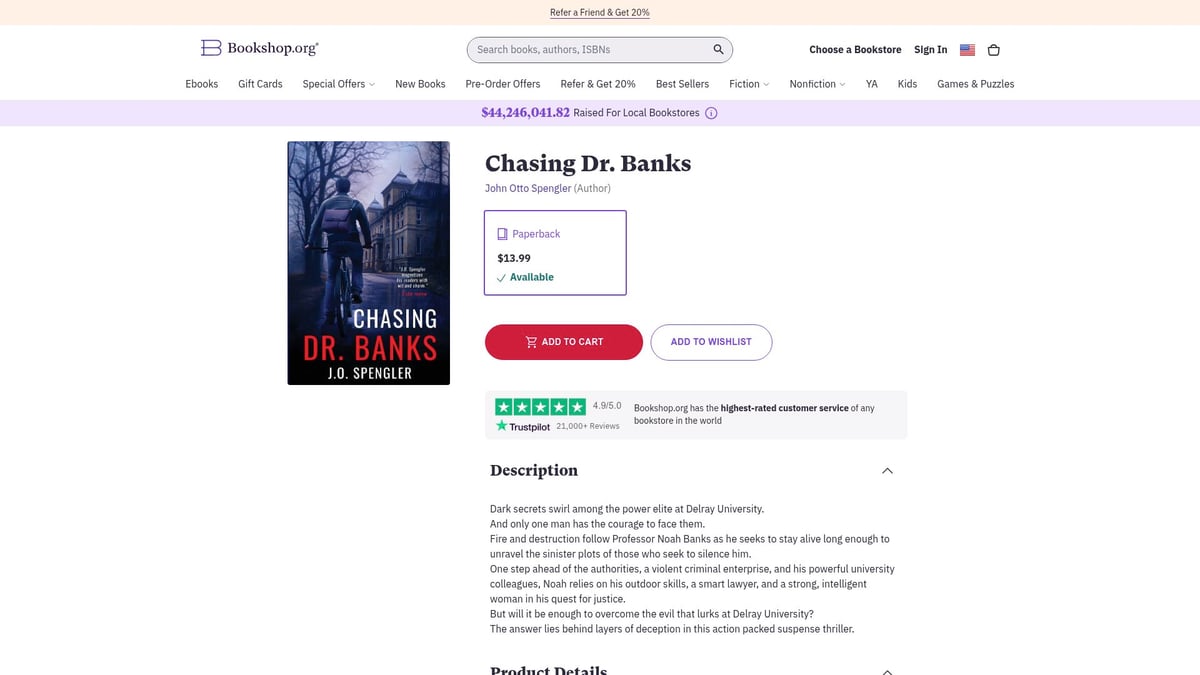
Task: Open the Fiction dropdown menu
Action: (x=749, y=84)
